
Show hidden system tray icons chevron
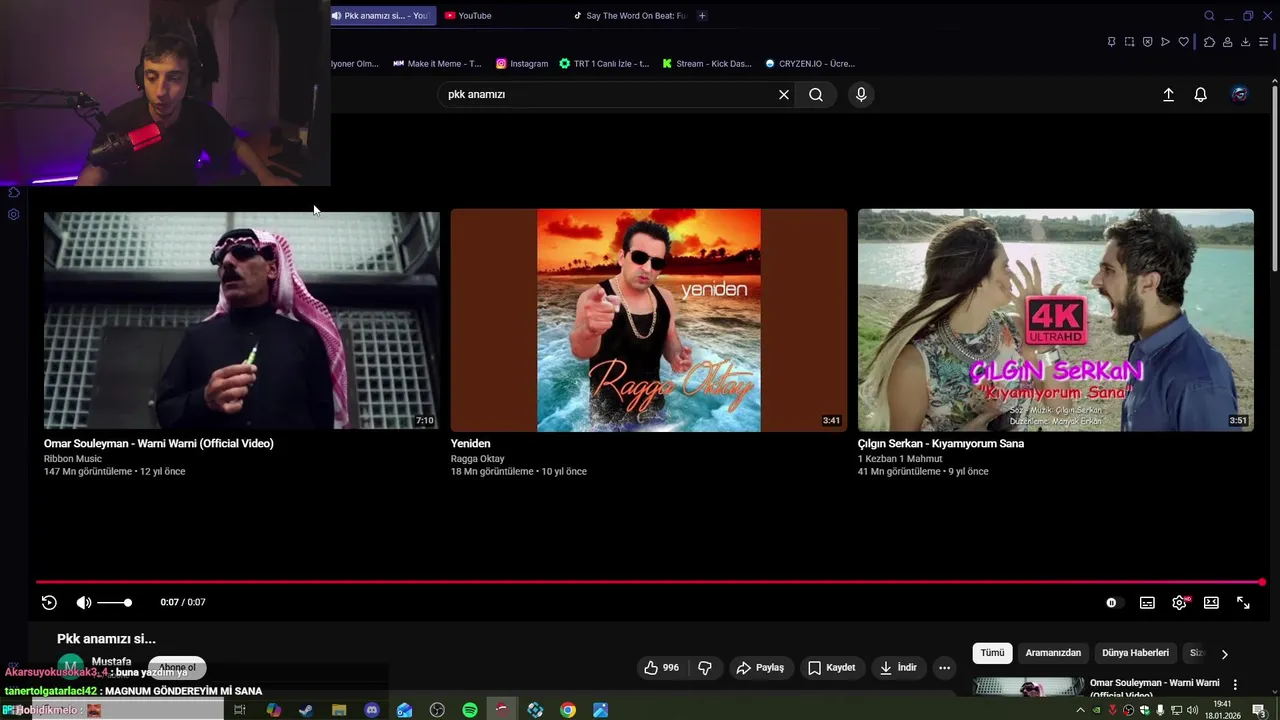1080,710
